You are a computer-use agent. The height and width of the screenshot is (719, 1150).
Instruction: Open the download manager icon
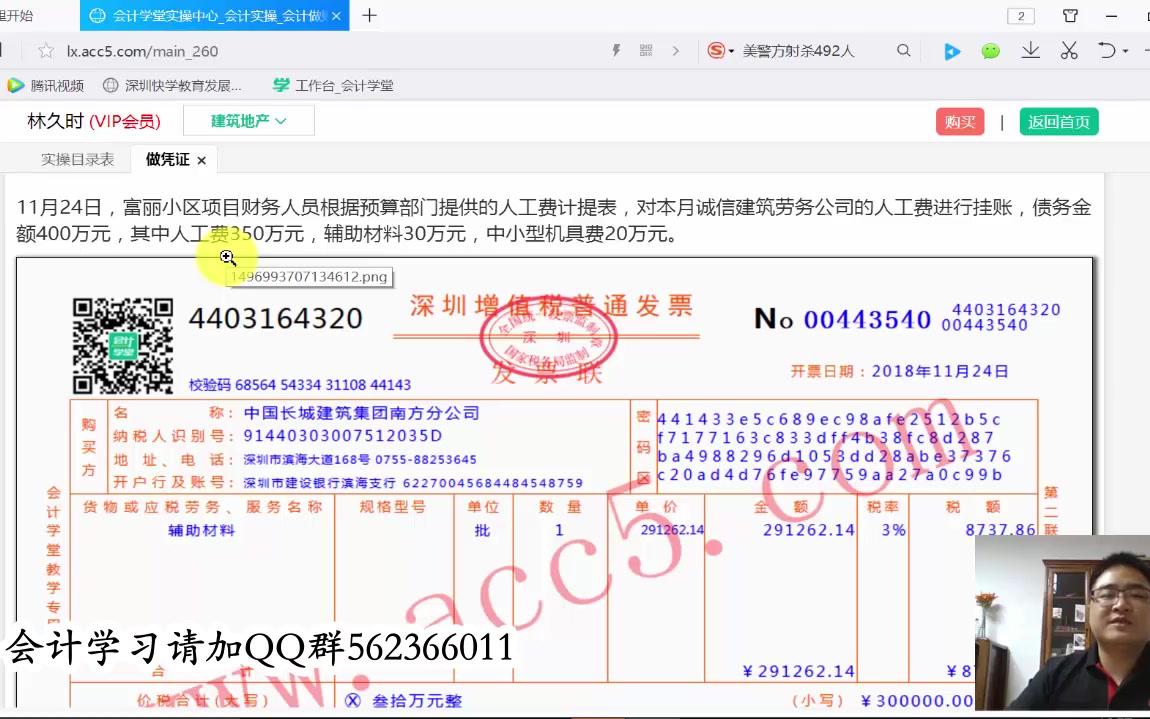click(1030, 50)
